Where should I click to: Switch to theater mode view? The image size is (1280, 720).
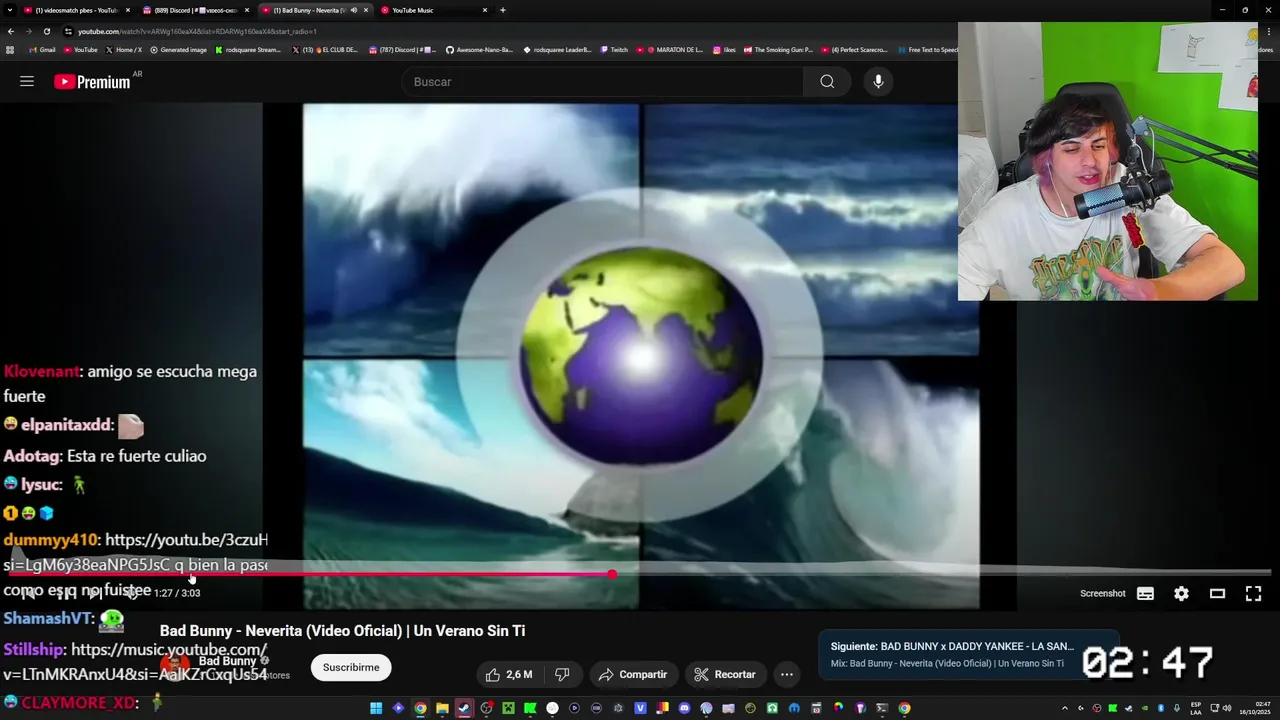coord(1217,593)
